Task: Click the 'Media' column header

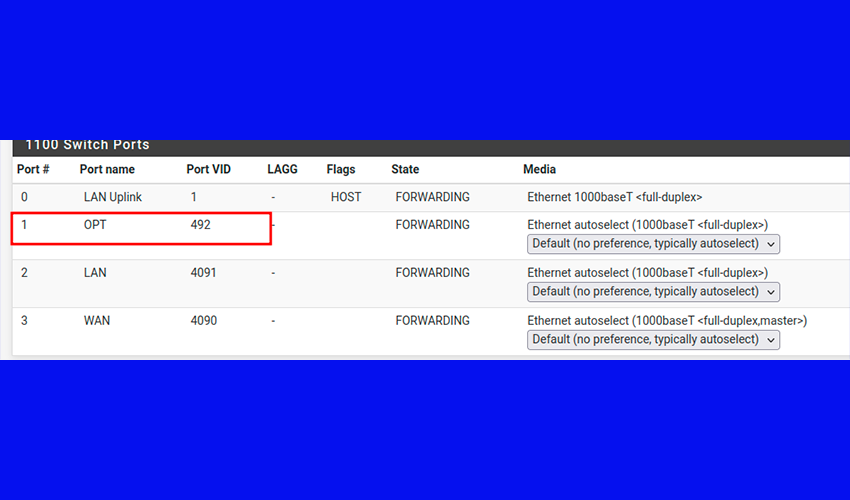Action: (x=539, y=169)
